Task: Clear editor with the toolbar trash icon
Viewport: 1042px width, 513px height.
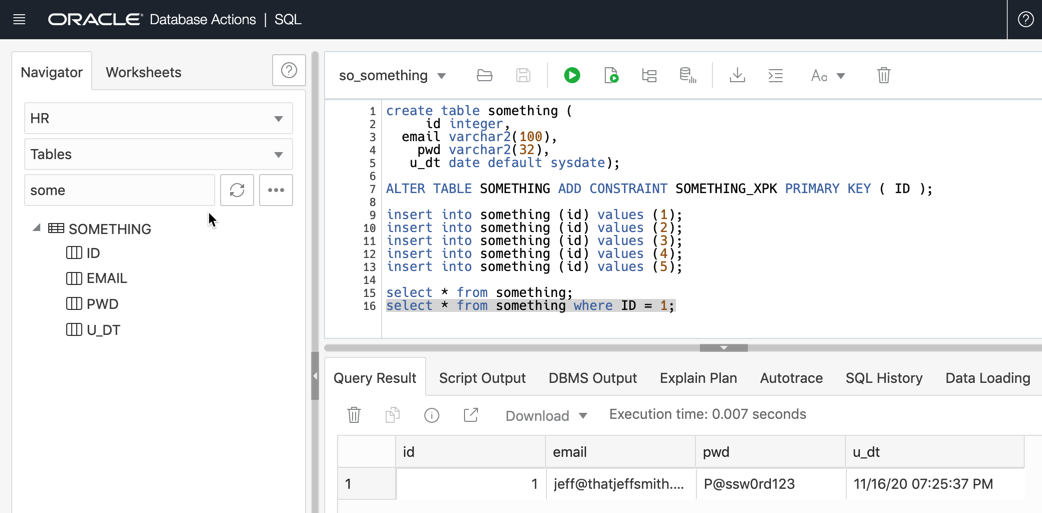Action: click(883, 75)
